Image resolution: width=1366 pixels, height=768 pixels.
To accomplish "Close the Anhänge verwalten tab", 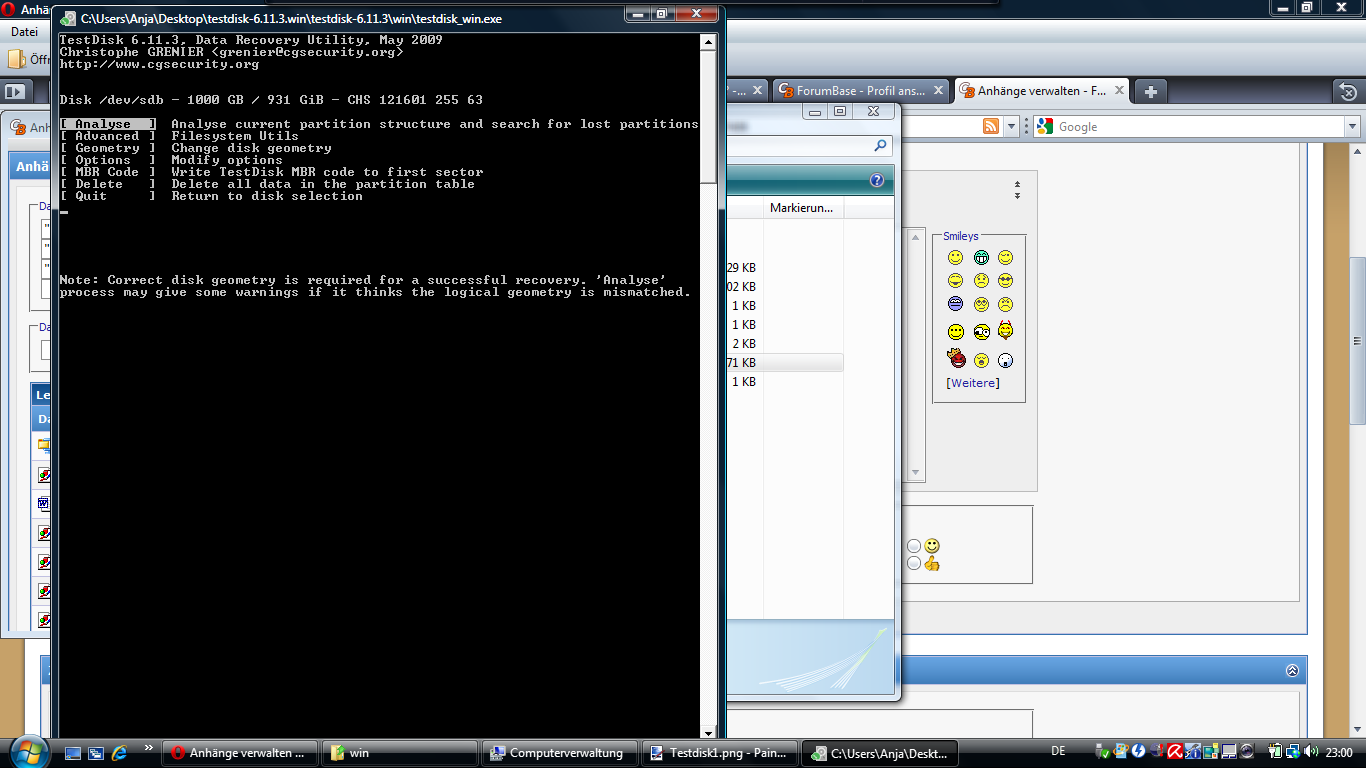I will 1119,91.
